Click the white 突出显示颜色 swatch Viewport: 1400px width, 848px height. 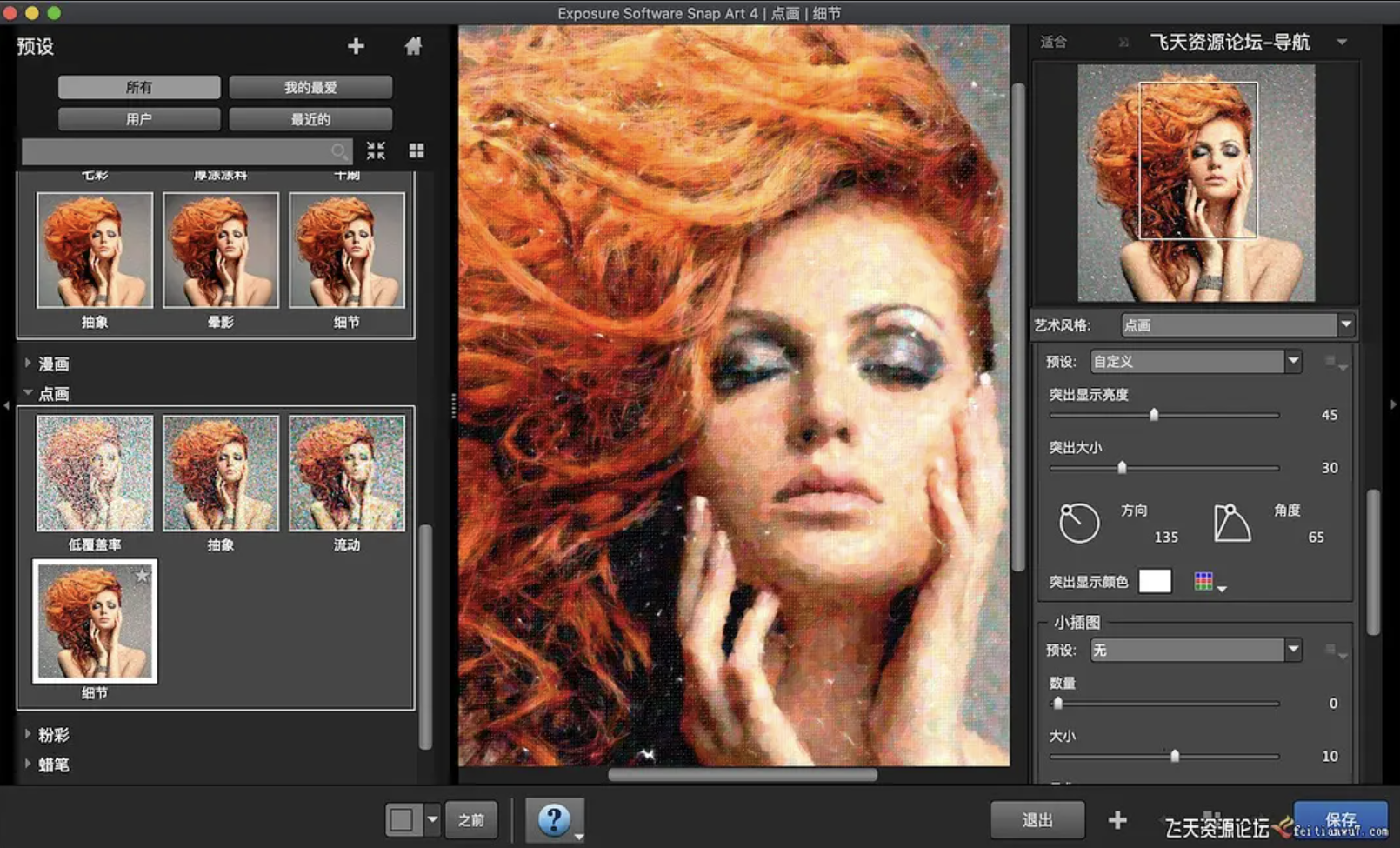click(1155, 582)
